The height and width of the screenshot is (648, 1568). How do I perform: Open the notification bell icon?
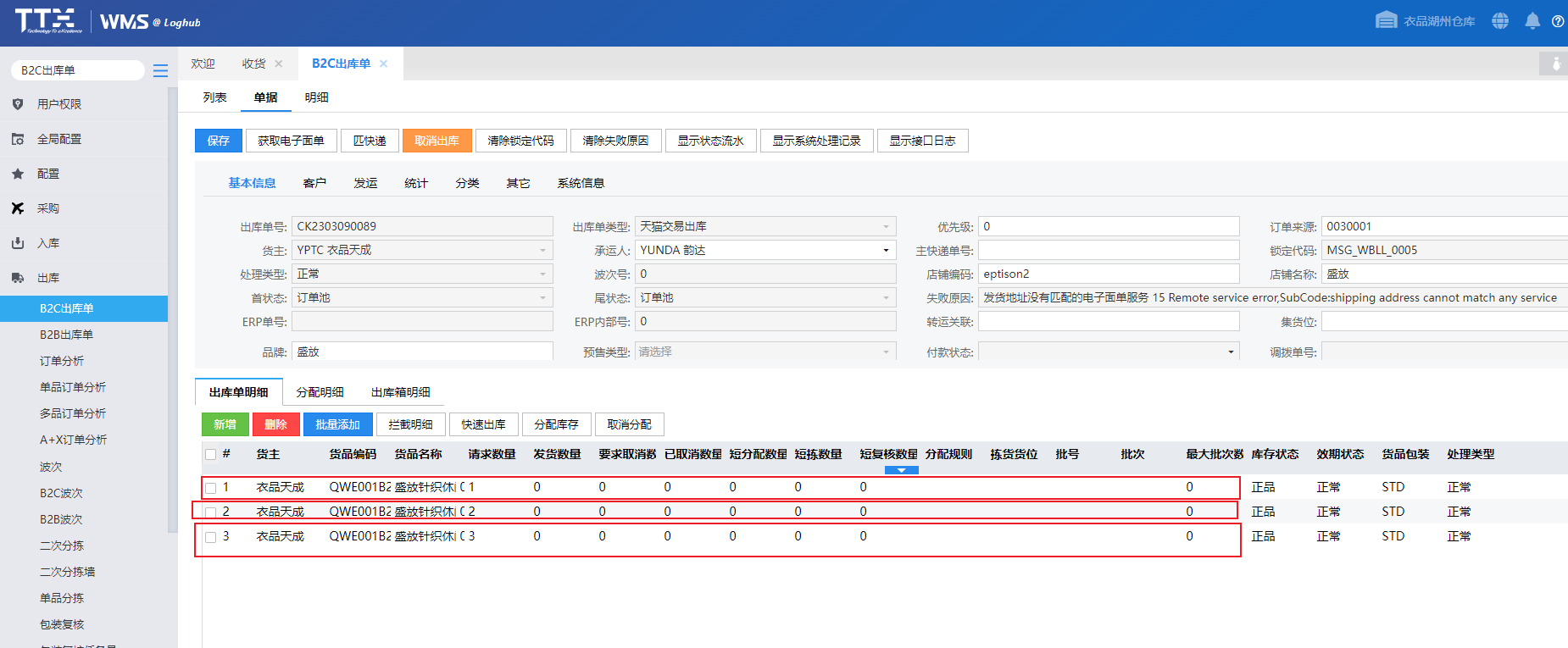point(1532,21)
